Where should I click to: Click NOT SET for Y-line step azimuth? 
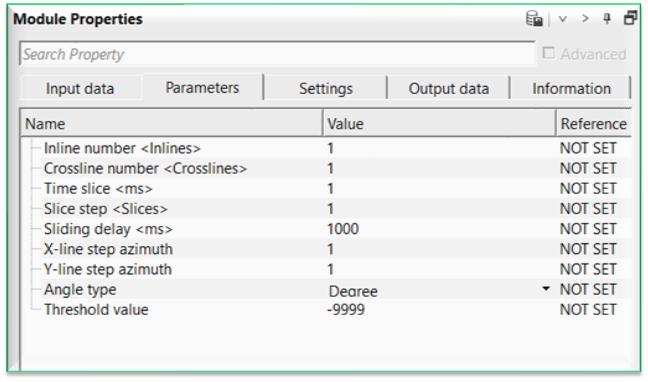tap(588, 269)
